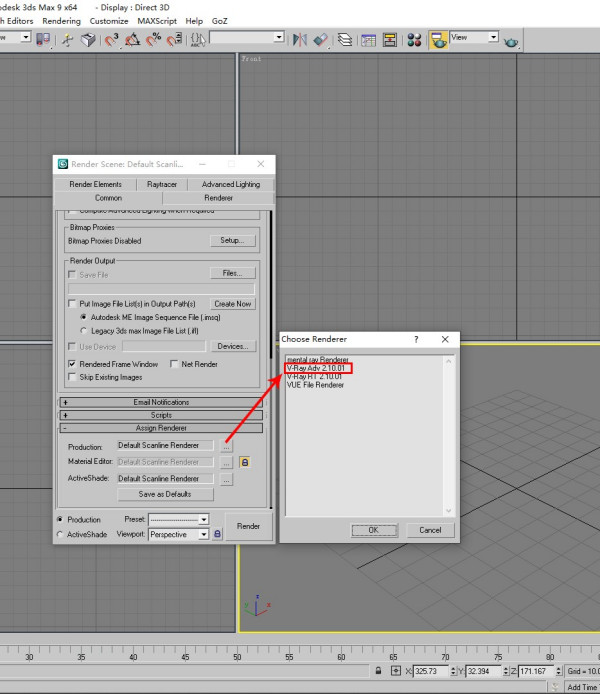Open the render type View dropdown
Screen dimensions: 600x694
tap(474, 37)
